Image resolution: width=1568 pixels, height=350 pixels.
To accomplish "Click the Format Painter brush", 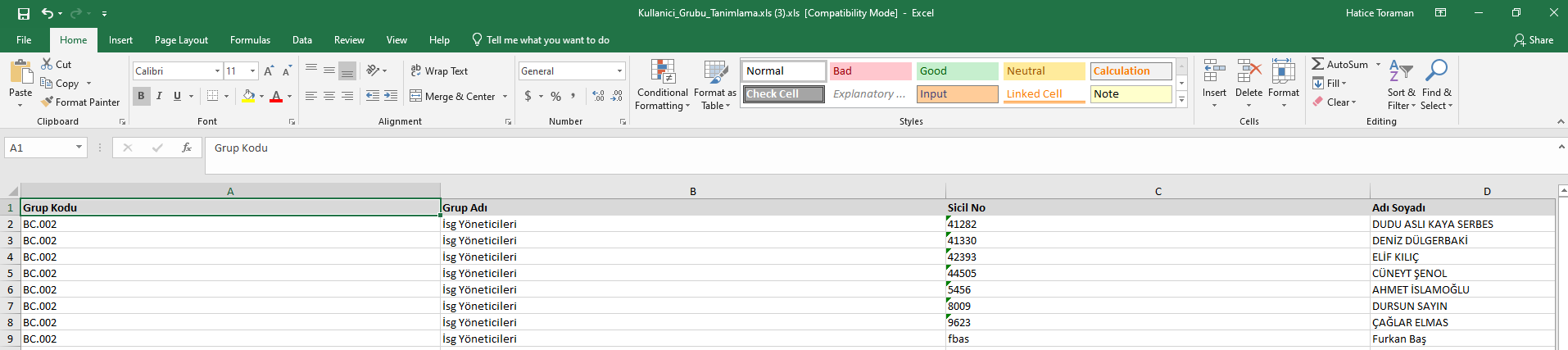I will [x=48, y=102].
